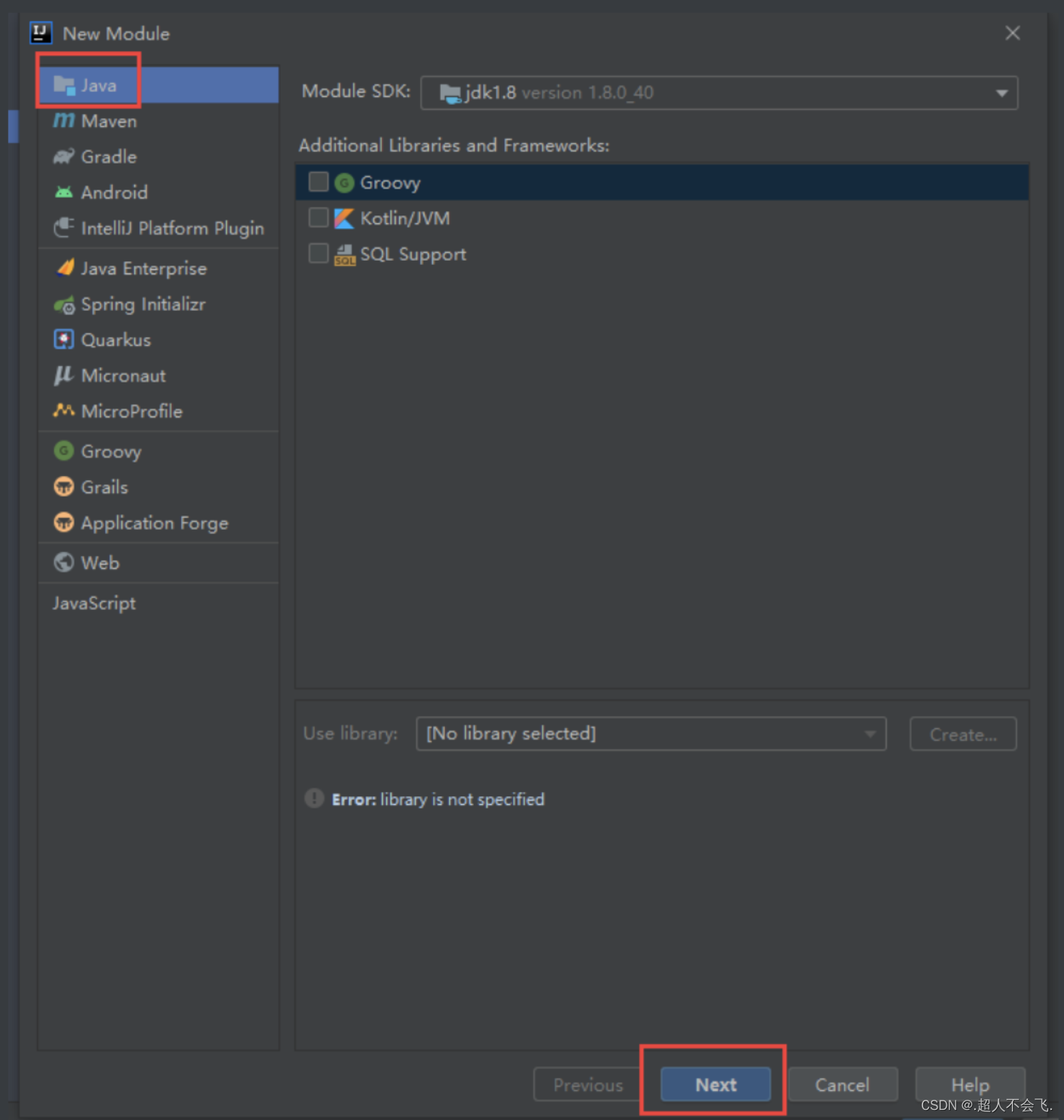Click the Cancel button
The image size is (1064, 1120).
843,1084
